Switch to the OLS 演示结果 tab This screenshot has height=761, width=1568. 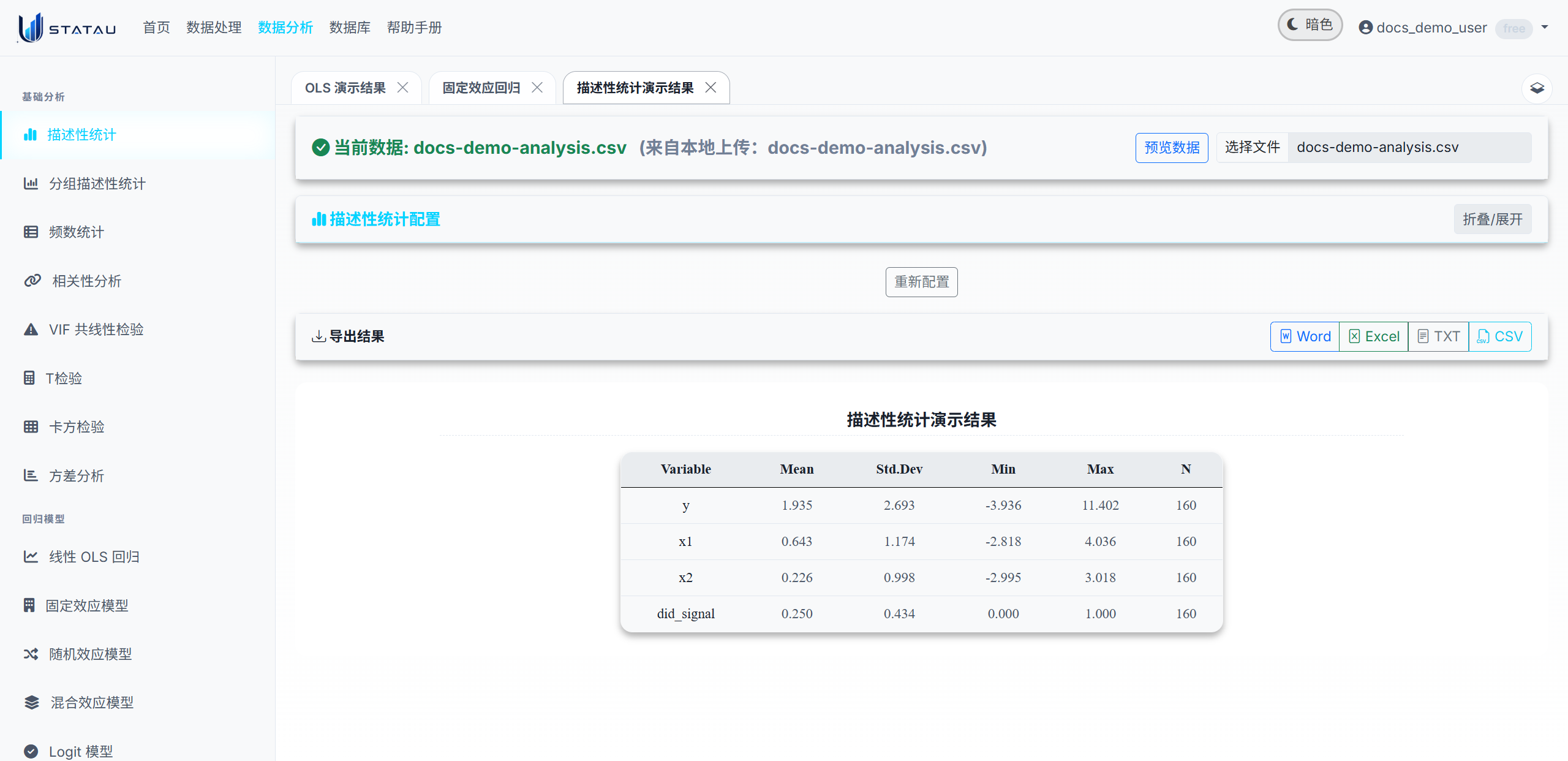(345, 88)
